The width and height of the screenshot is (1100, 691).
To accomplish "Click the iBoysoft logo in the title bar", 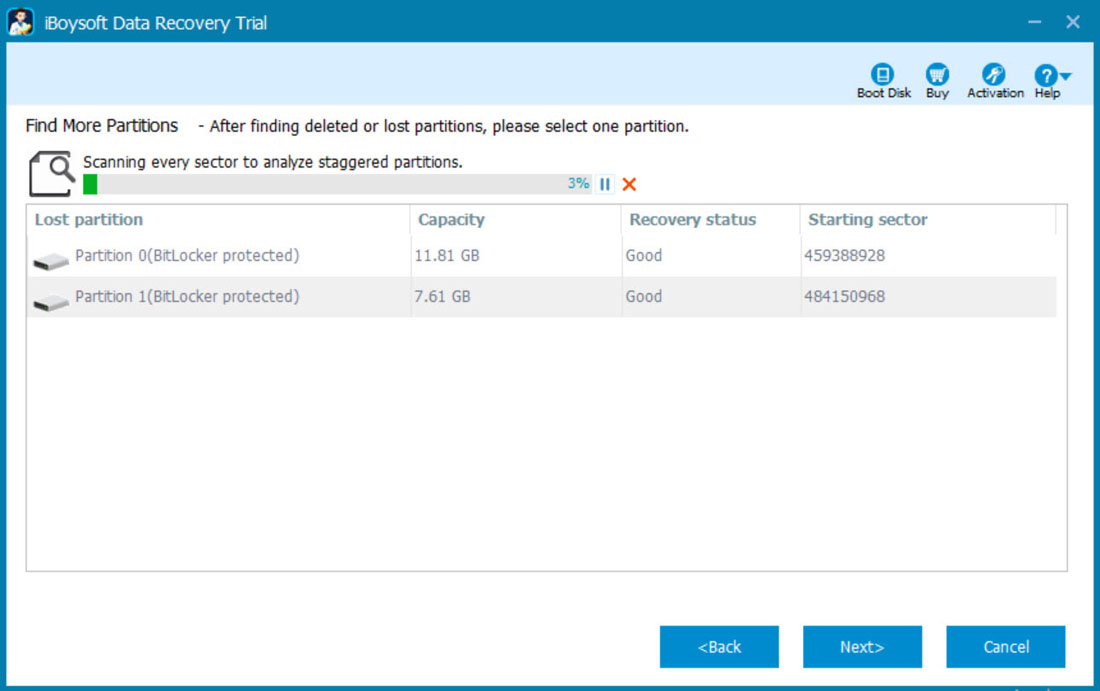I will (21, 21).
